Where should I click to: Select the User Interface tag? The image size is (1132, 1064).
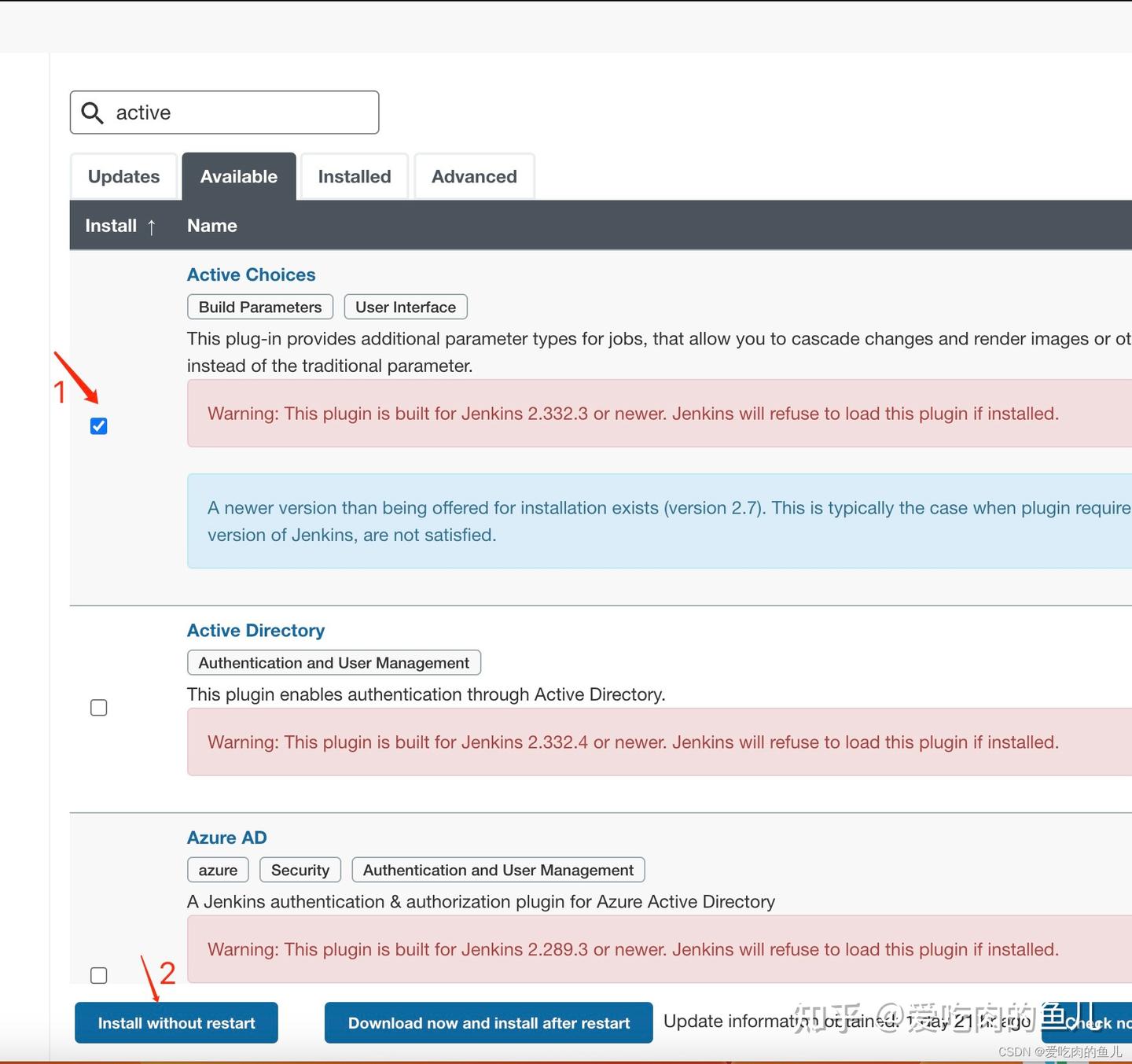(x=406, y=307)
